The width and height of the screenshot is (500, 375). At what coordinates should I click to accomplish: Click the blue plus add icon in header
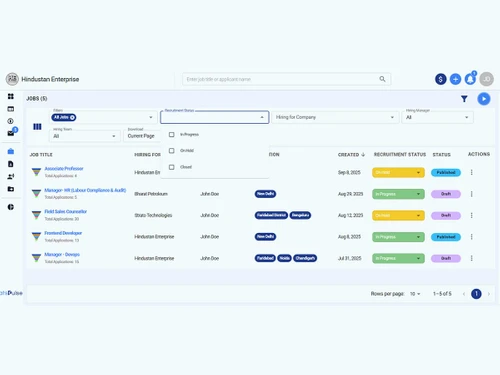455,79
